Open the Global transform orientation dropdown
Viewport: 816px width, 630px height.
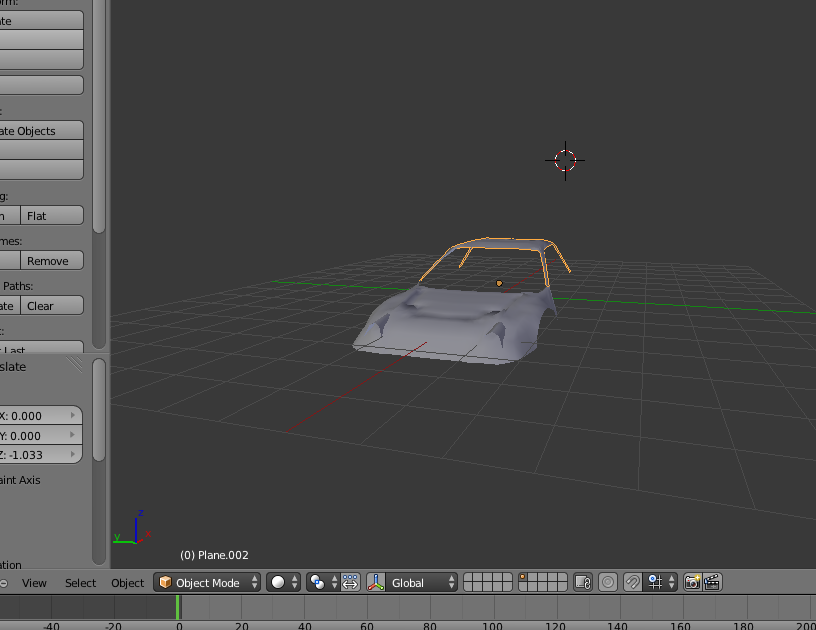click(x=422, y=582)
